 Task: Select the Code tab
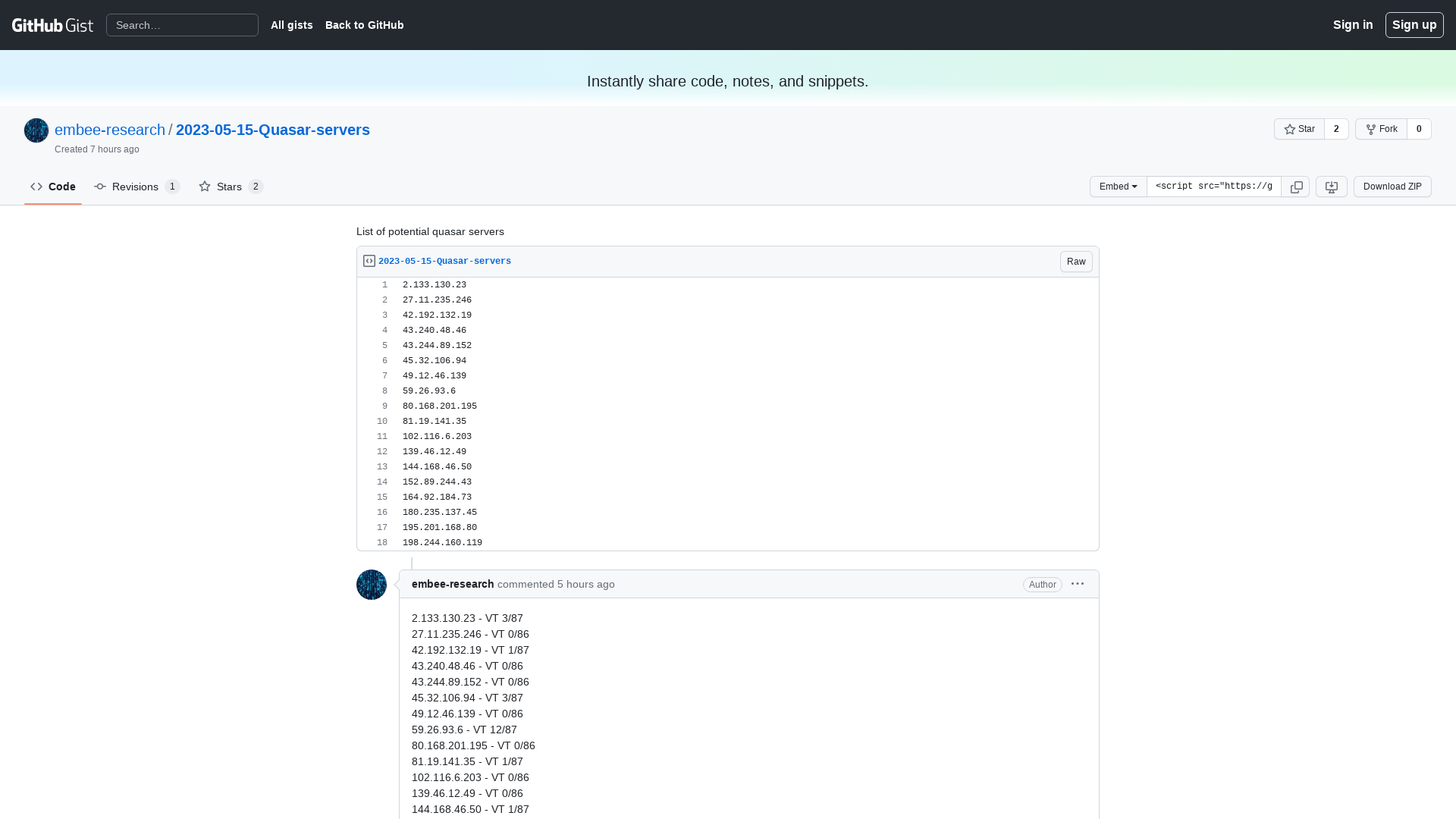pyautogui.click(x=53, y=186)
